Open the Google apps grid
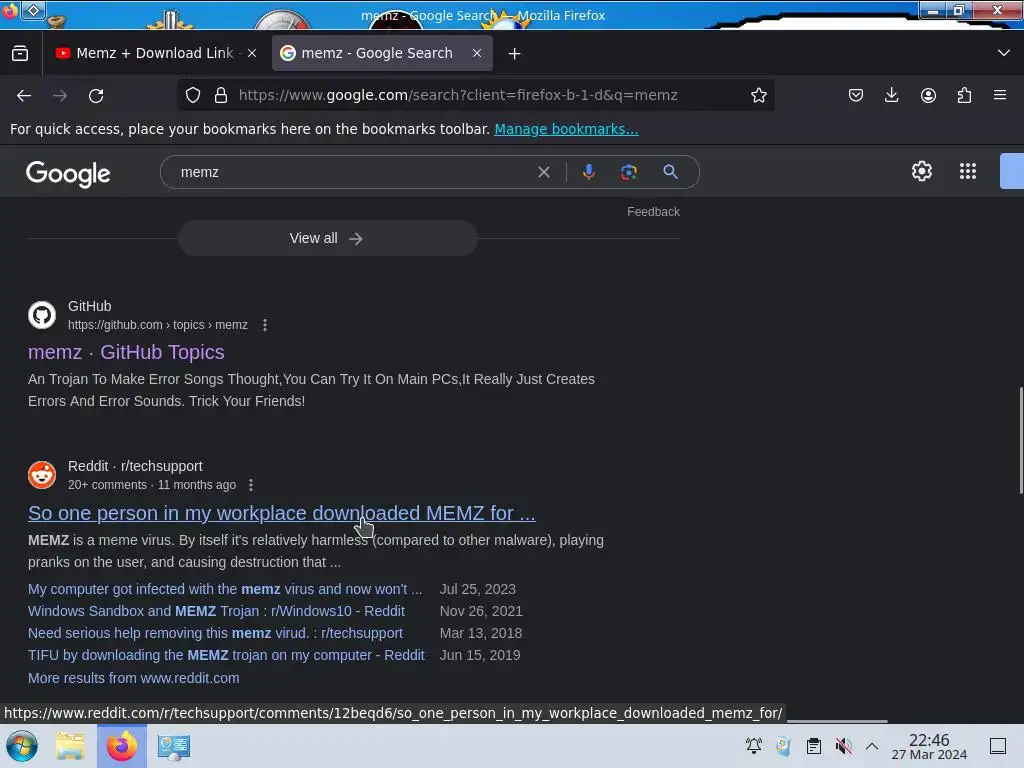Image resolution: width=1024 pixels, height=768 pixels. click(968, 171)
